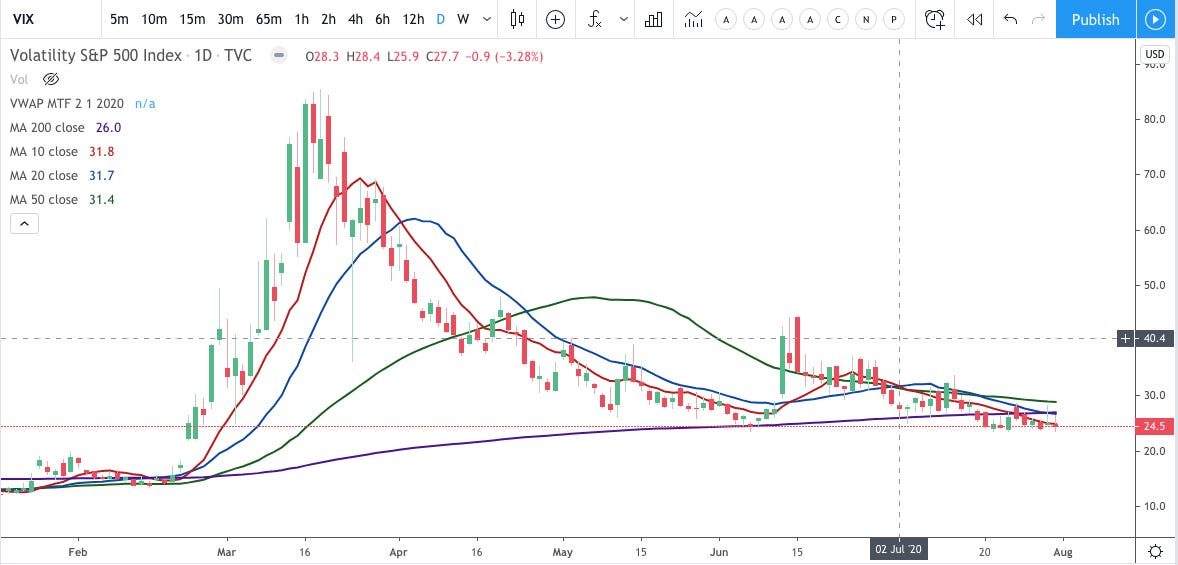Select the 4h interval
Screen dimensions: 1178x565
355,20
